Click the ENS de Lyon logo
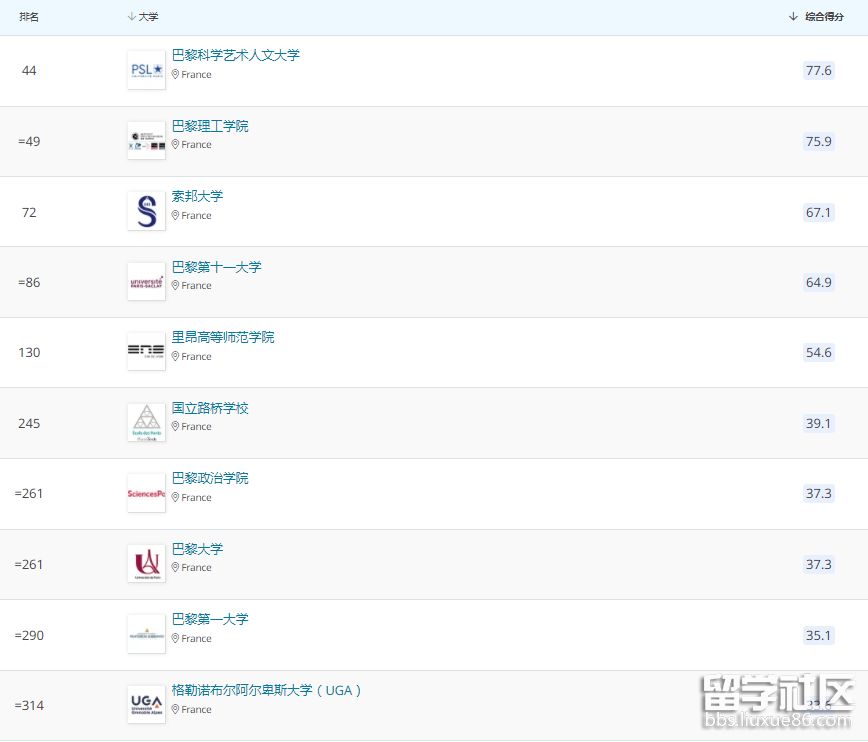Screen dimensions: 868x742 coord(146,352)
